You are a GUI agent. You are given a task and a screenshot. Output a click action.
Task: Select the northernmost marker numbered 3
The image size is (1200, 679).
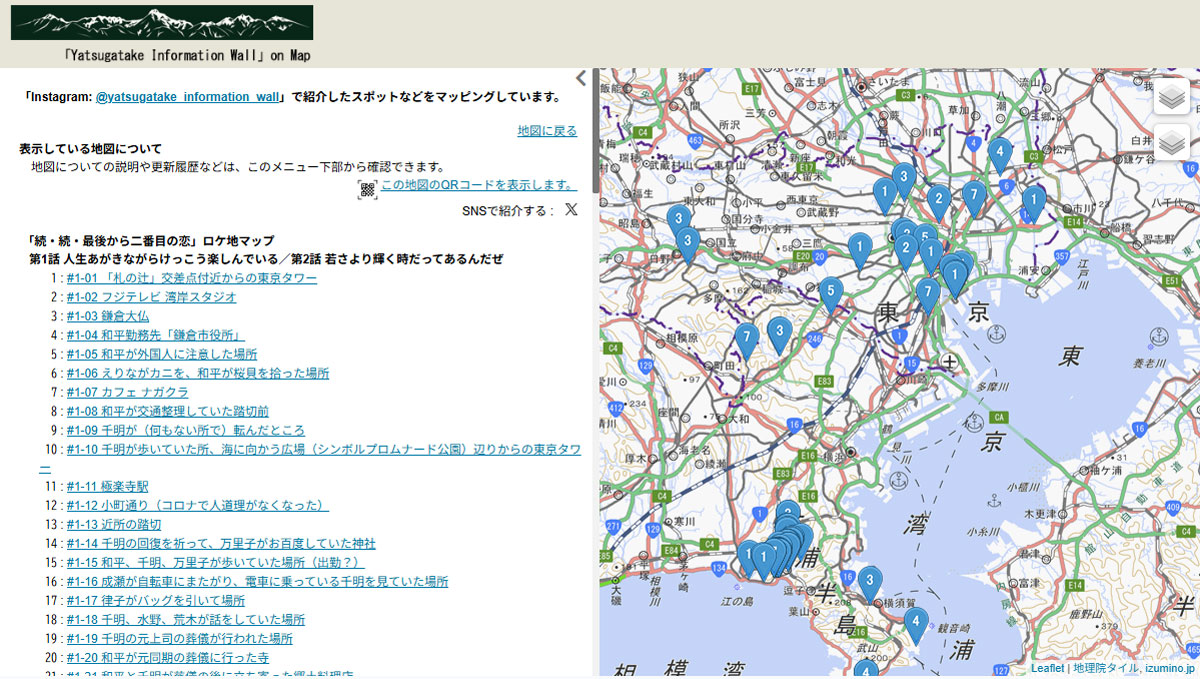(904, 182)
